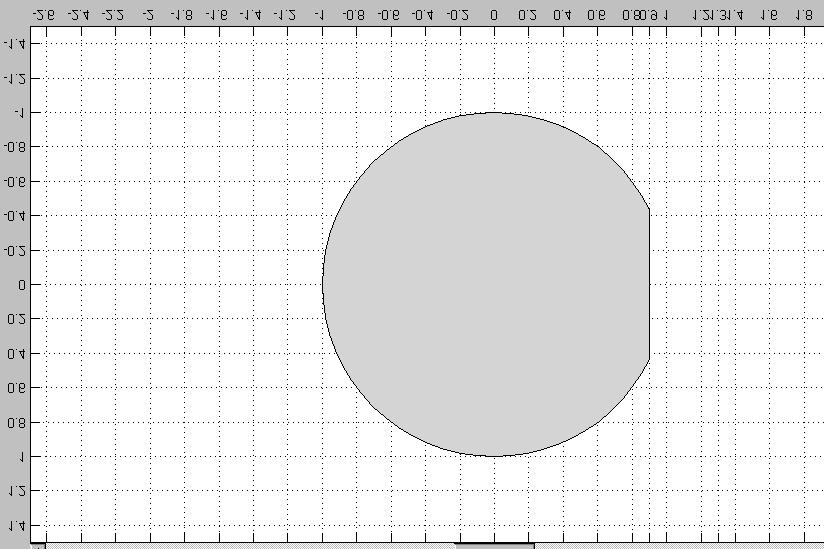Click the top axis label -0.2
This screenshot has height=549, width=824.
pos(458,15)
